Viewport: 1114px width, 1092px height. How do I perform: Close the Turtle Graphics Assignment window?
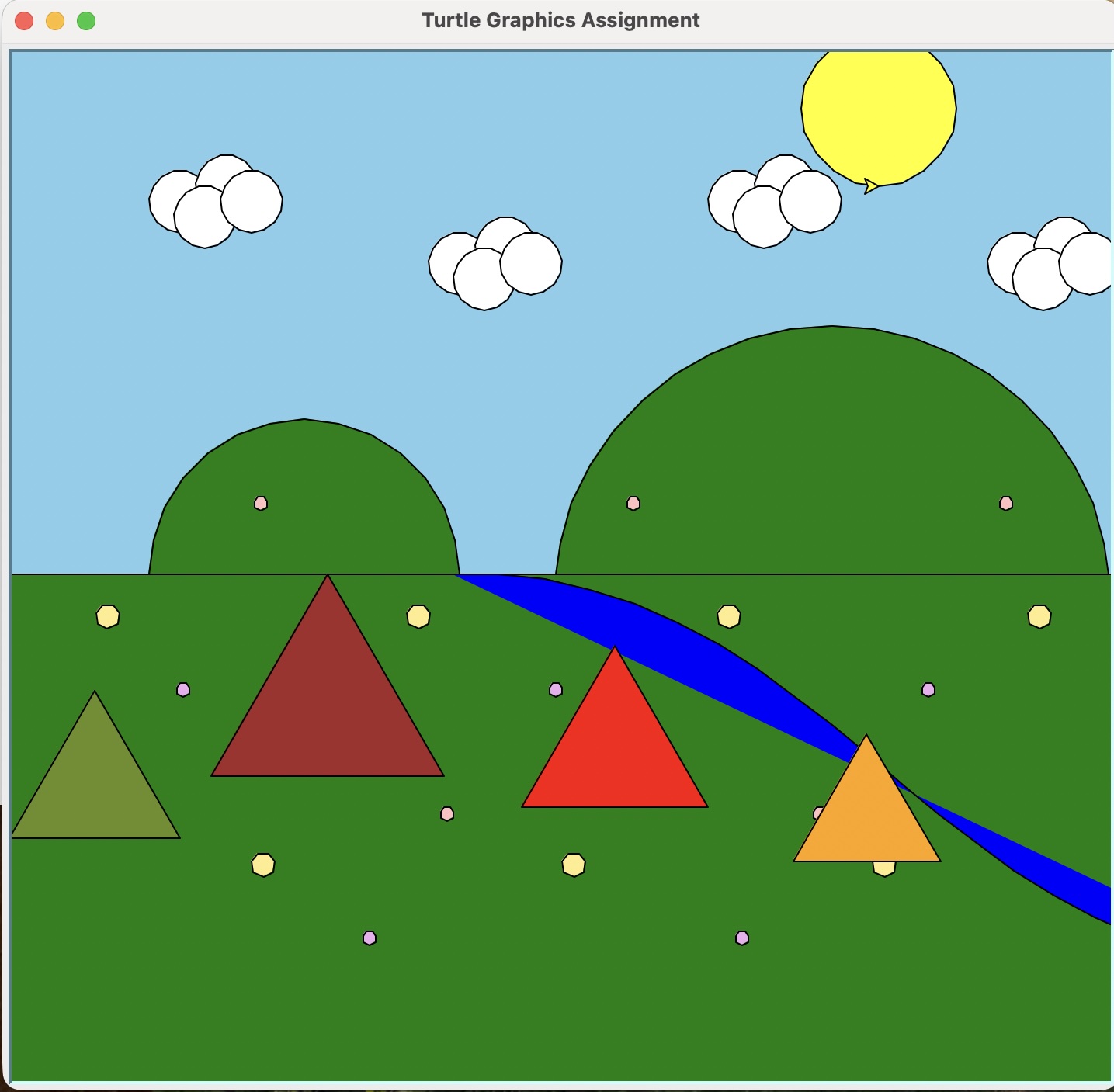point(24,21)
